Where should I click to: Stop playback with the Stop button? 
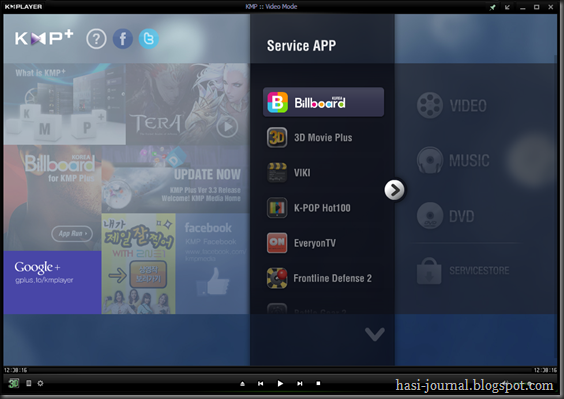(x=318, y=384)
